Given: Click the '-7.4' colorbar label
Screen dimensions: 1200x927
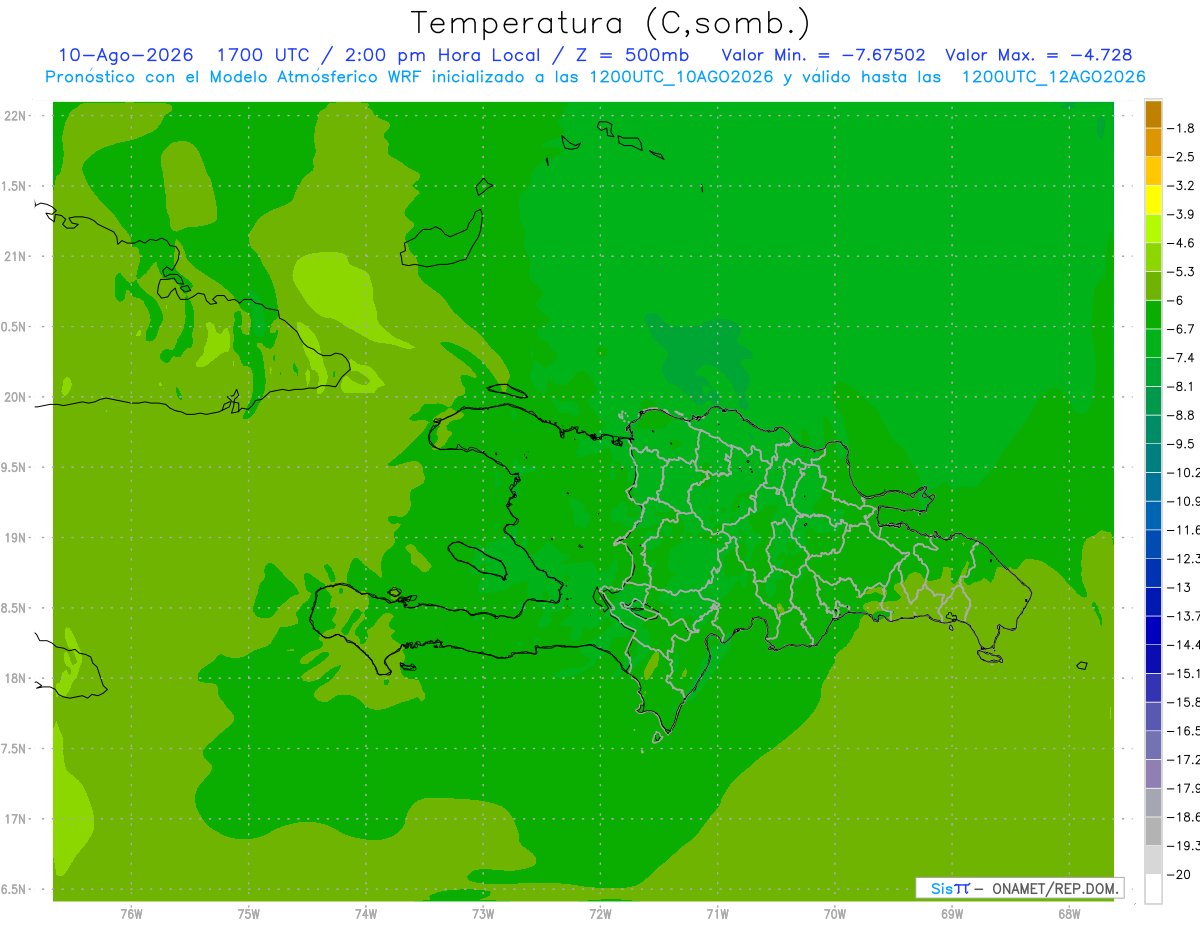Looking at the screenshot, I should tap(1181, 357).
